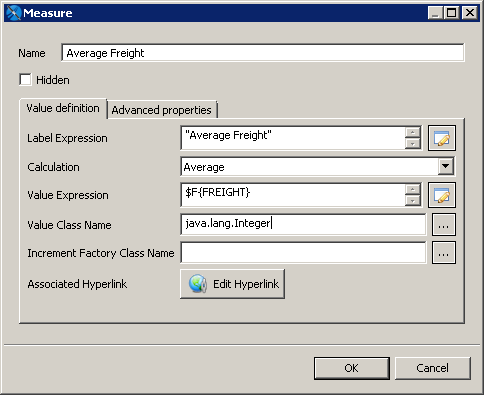Switch to Advanced properties tab
Viewport: 484px width, 395px height.
[x=162, y=110]
